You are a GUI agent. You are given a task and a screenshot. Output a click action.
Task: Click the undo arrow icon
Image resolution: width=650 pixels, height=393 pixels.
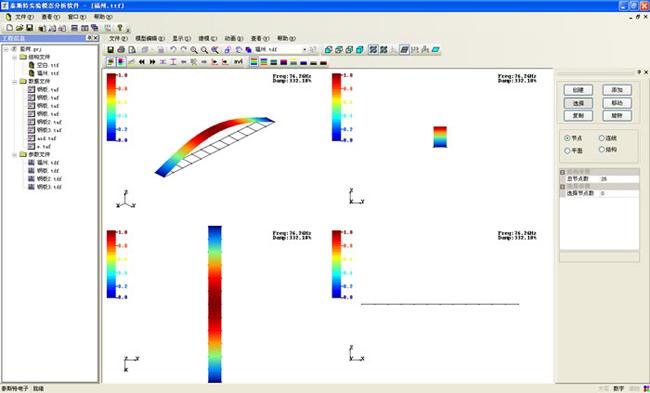click(x=173, y=50)
